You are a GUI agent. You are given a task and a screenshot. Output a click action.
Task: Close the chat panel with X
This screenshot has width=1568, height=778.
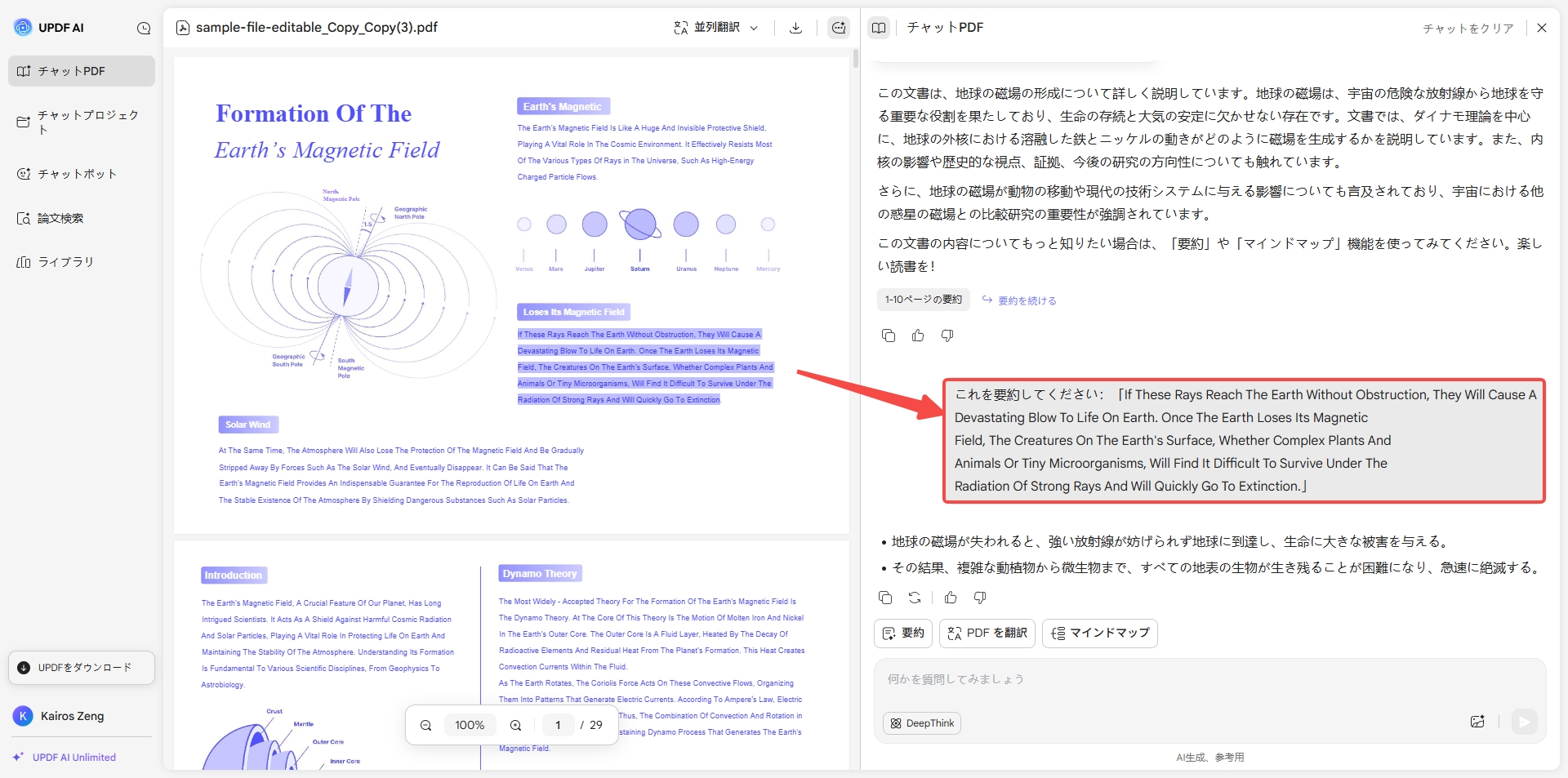tap(1541, 28)
